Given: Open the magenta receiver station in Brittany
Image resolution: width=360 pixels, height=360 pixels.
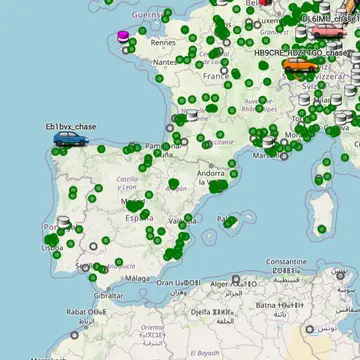Looking at the screenshot, I should [123, 37].
